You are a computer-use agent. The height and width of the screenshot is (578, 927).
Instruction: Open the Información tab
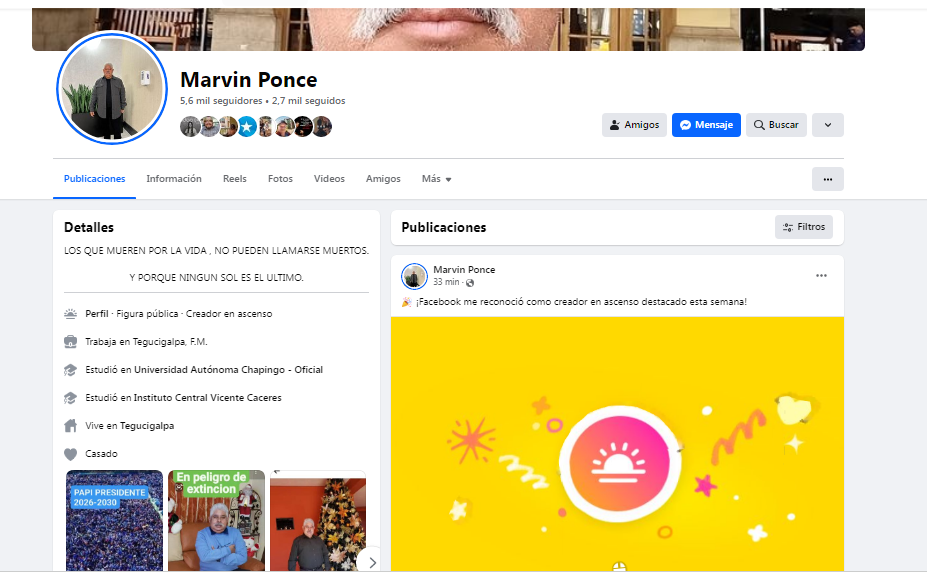(174, 178)
